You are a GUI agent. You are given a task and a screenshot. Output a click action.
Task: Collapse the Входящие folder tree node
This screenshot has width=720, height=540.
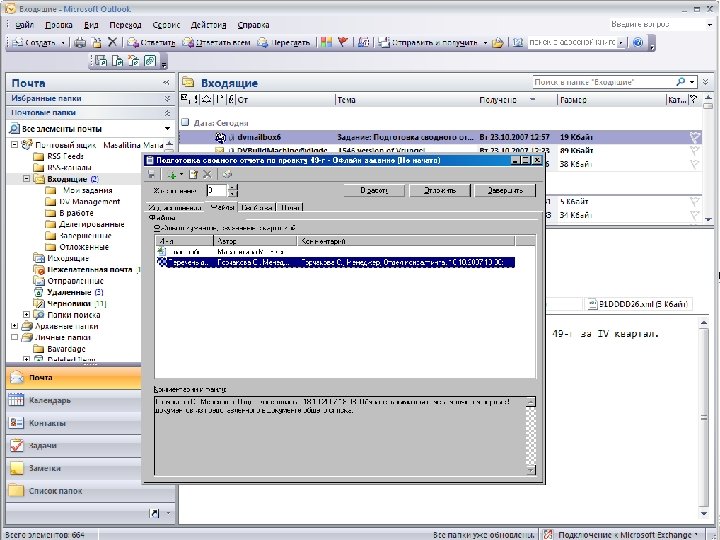(x=26, y=179)
